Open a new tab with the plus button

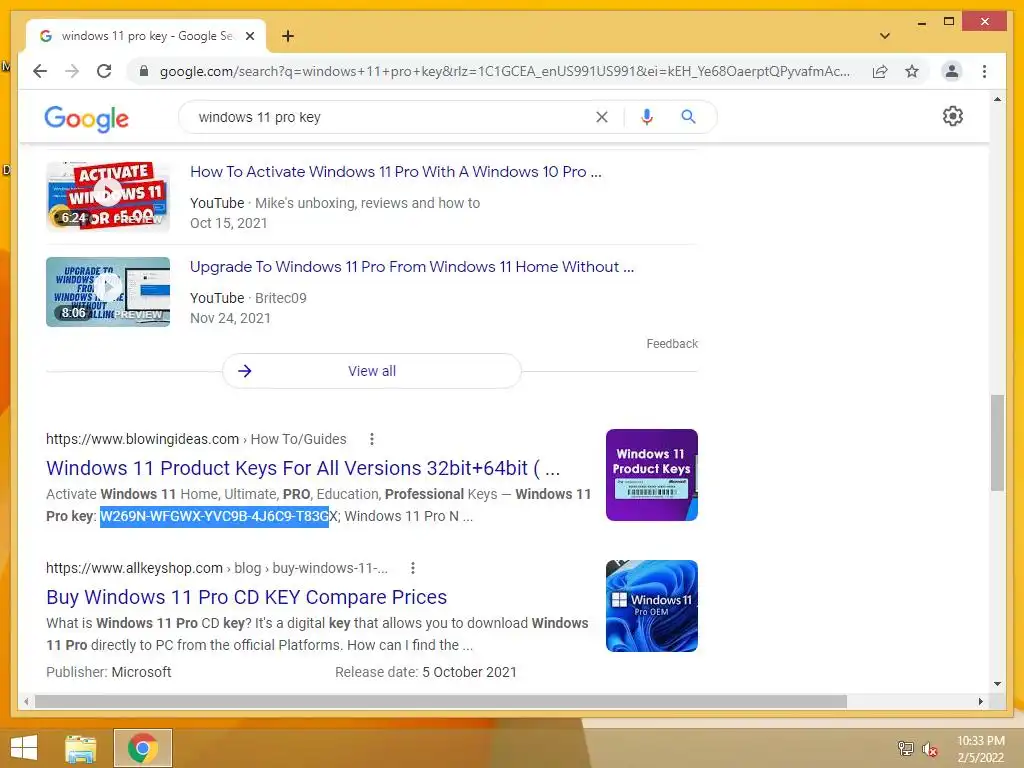[288, 36]
